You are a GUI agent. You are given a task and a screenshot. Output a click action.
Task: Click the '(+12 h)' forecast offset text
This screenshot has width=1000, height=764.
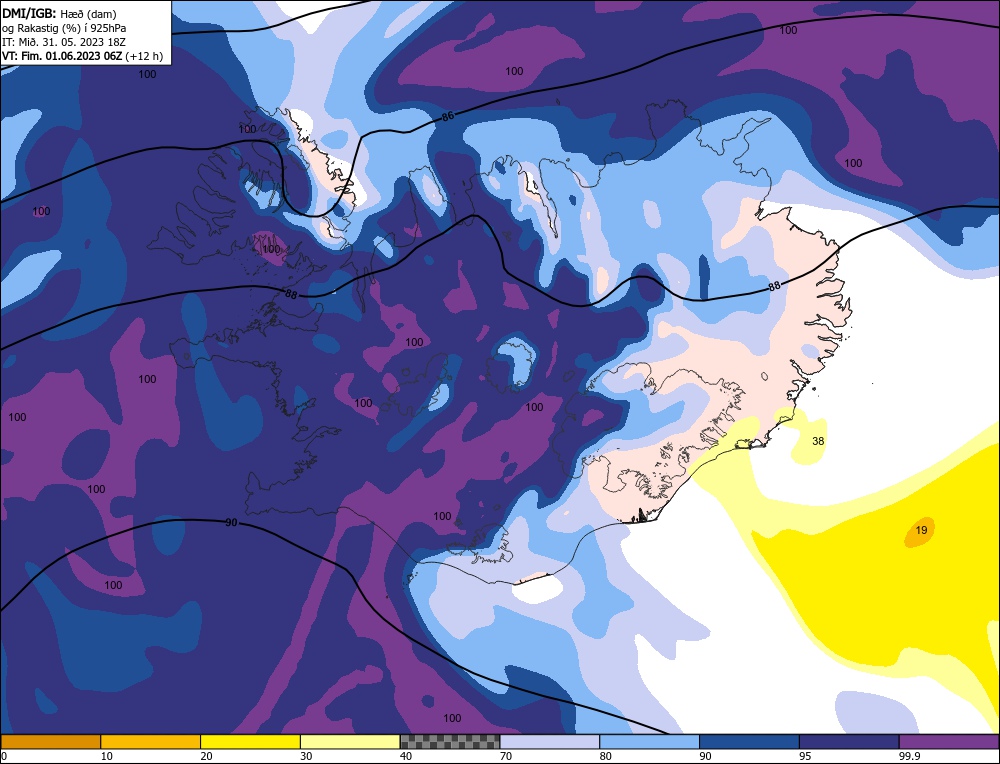145,56
